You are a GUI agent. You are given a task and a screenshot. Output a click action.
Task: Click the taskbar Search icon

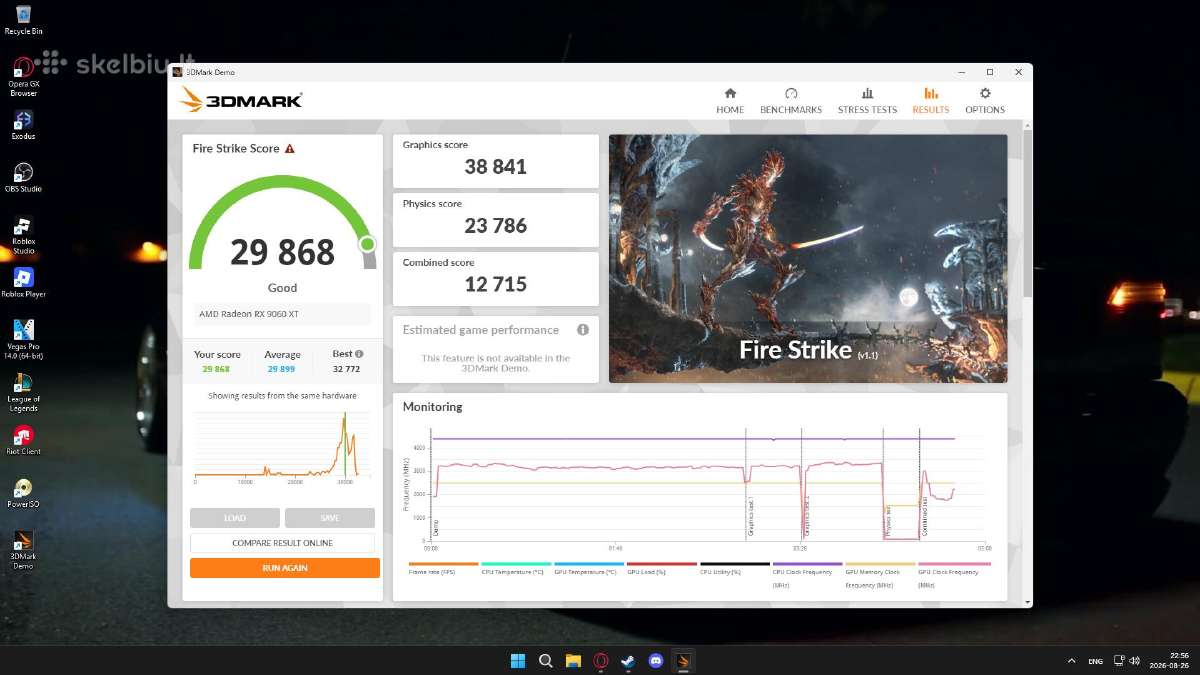pos(546,661)
